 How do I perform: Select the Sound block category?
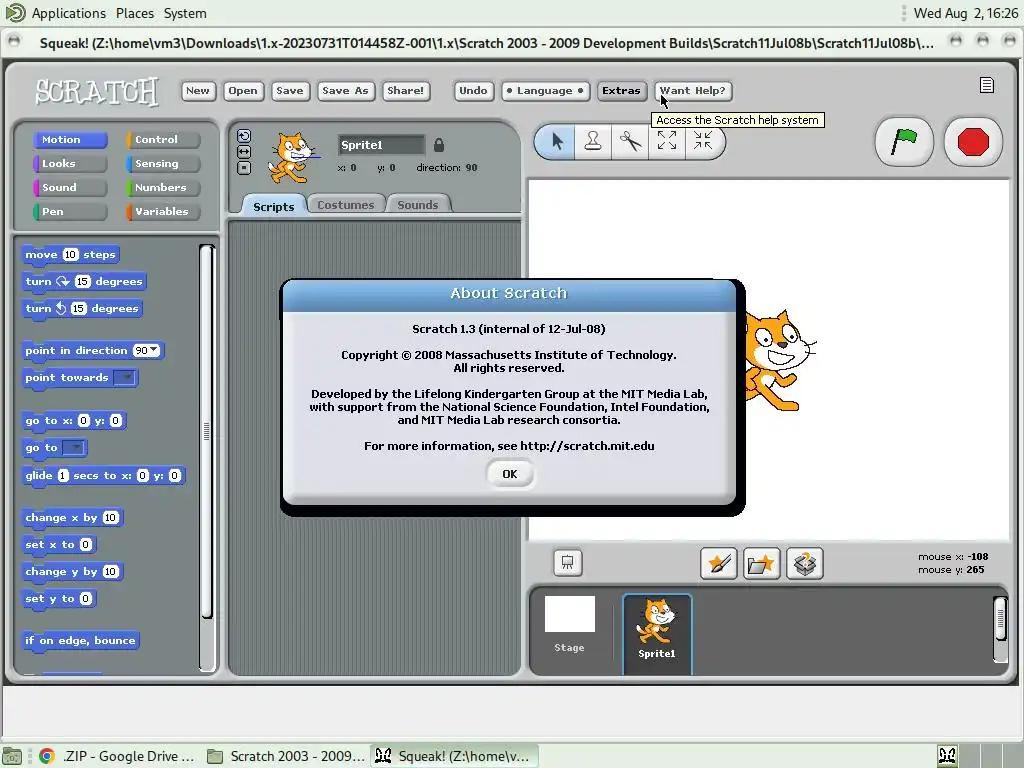[70, 188]
